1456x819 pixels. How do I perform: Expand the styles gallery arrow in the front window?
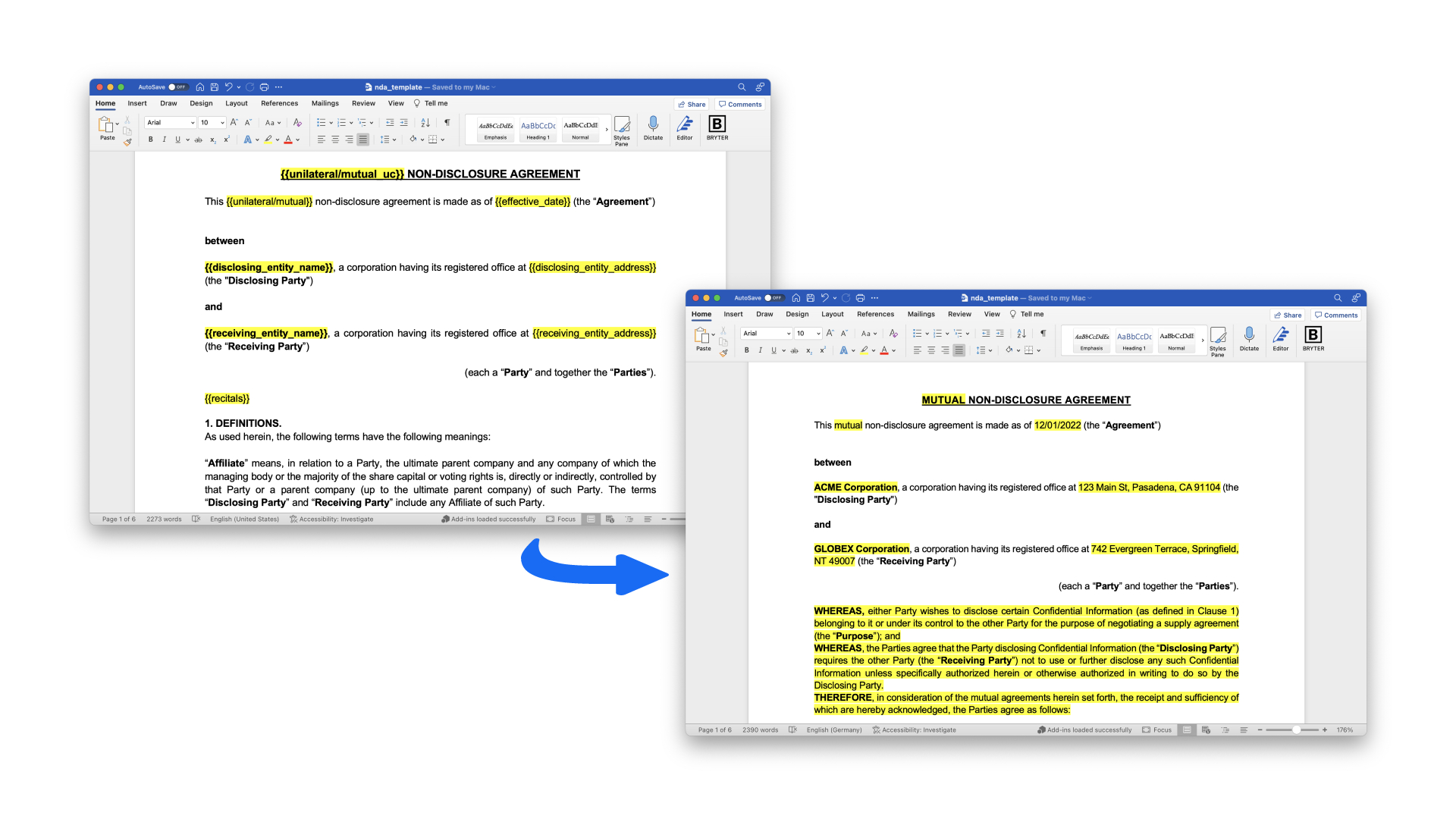click(1203, 340)
